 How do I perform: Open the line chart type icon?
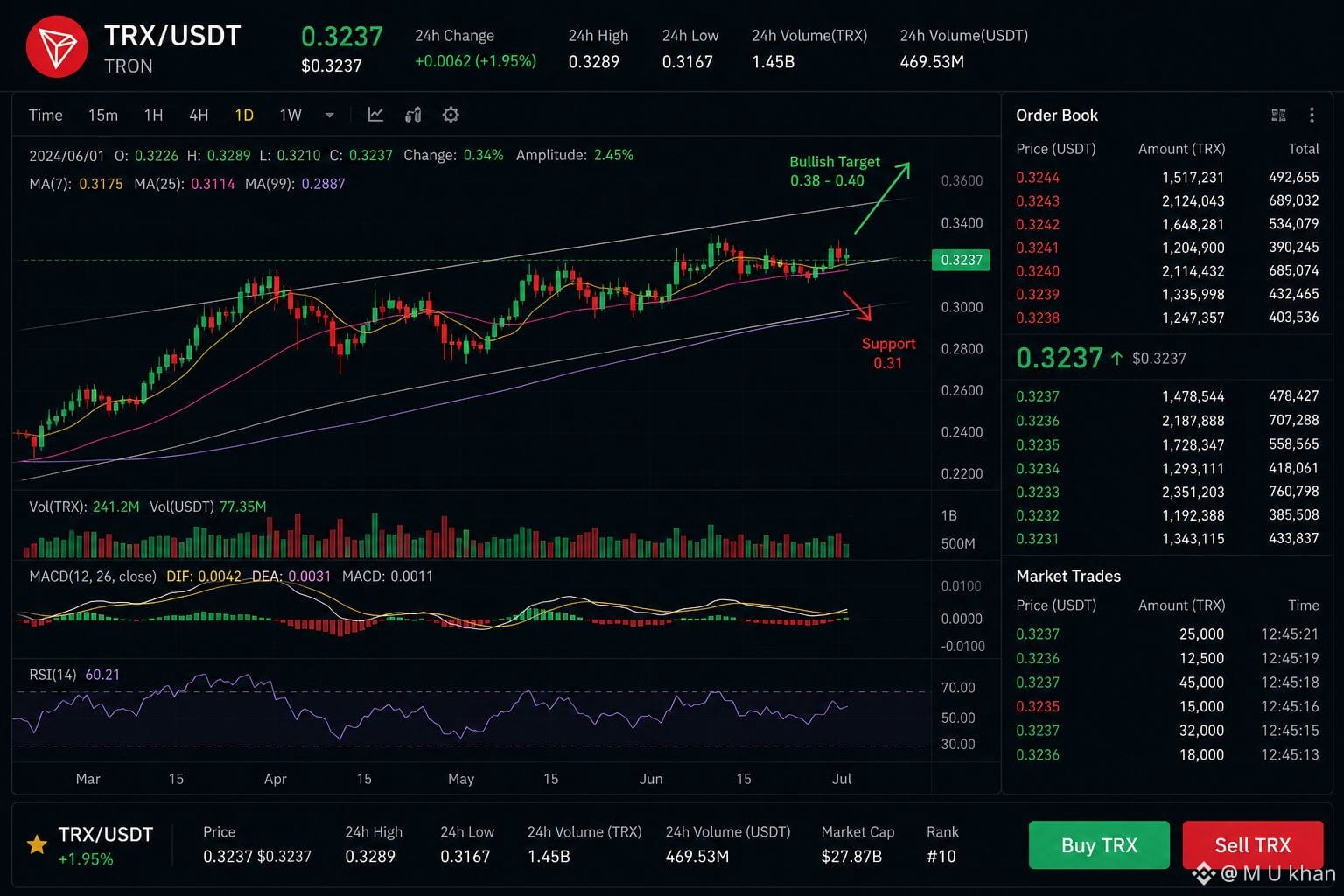click(x=375, y=115)
